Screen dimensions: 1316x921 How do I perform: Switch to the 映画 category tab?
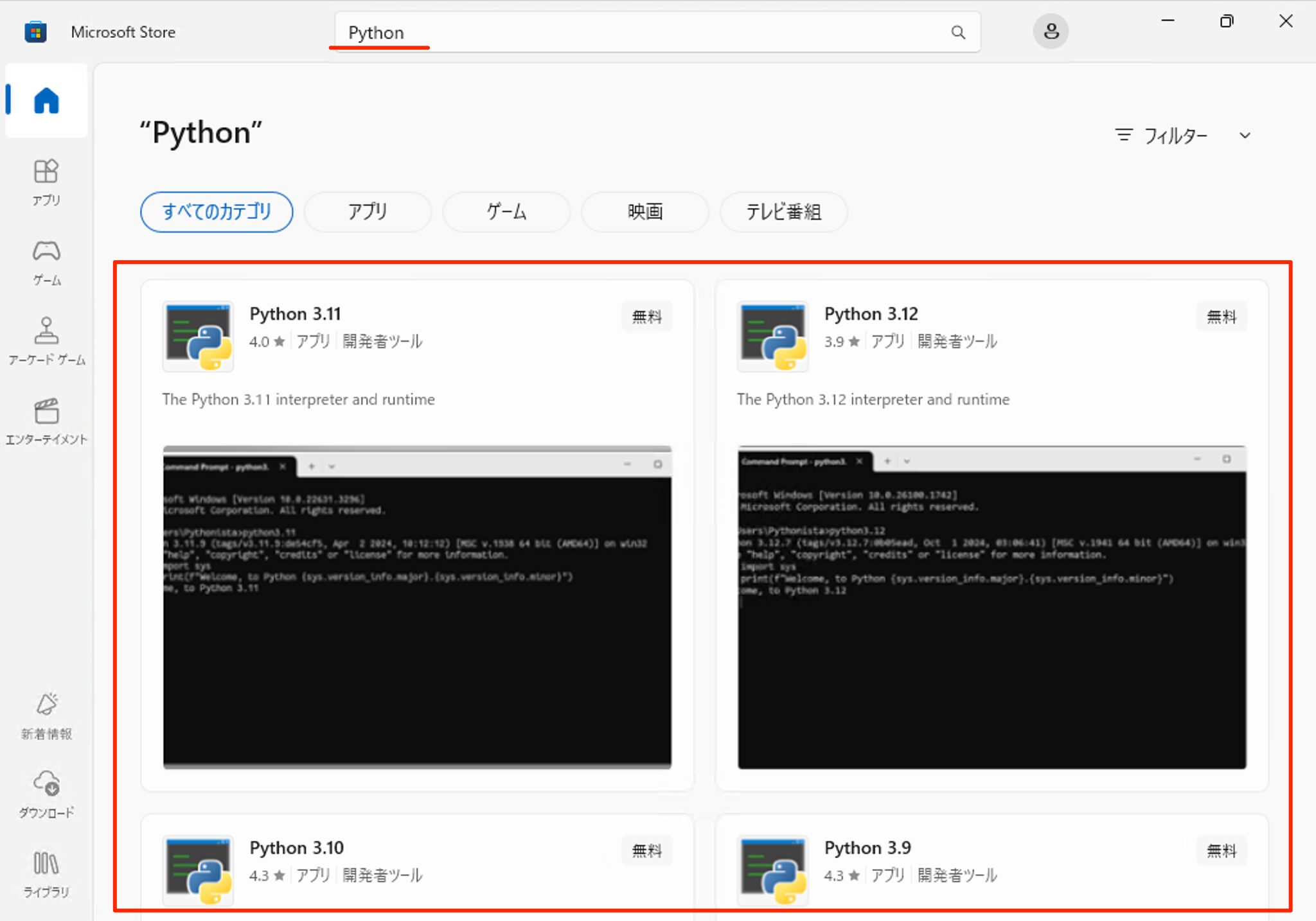click(x=645, y=212)
